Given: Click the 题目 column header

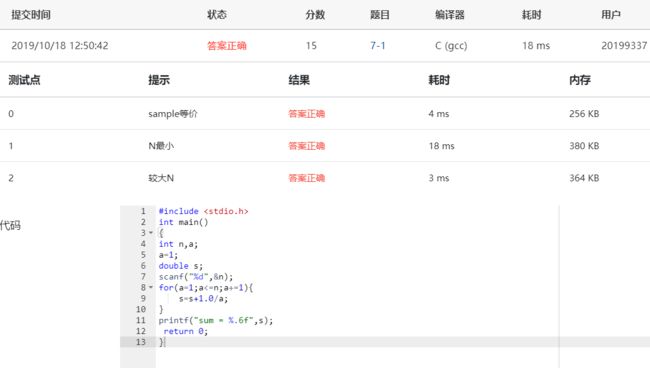Looking at the screenshot, I should click(380, 15).
